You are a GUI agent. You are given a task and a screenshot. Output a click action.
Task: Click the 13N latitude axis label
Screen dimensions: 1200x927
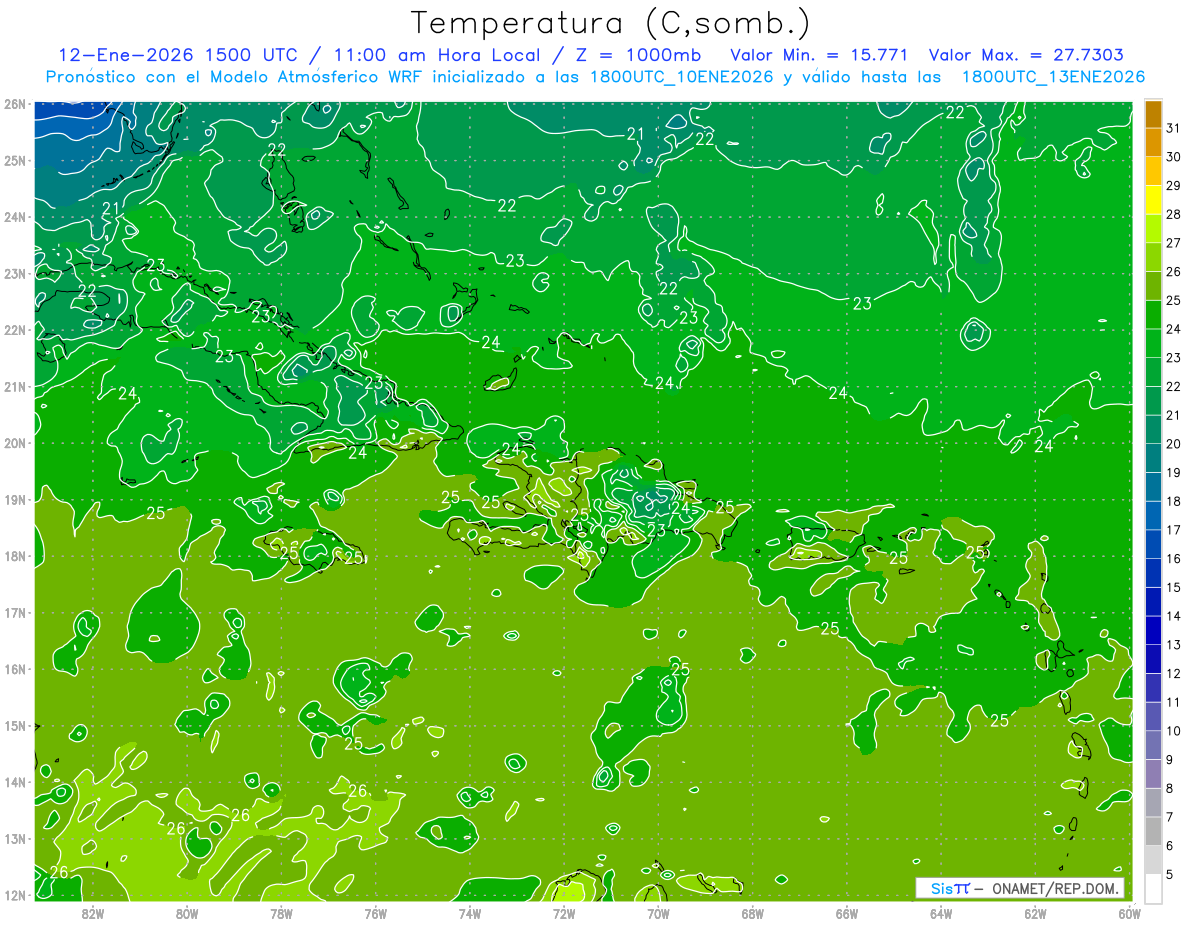tap(15, 838)
